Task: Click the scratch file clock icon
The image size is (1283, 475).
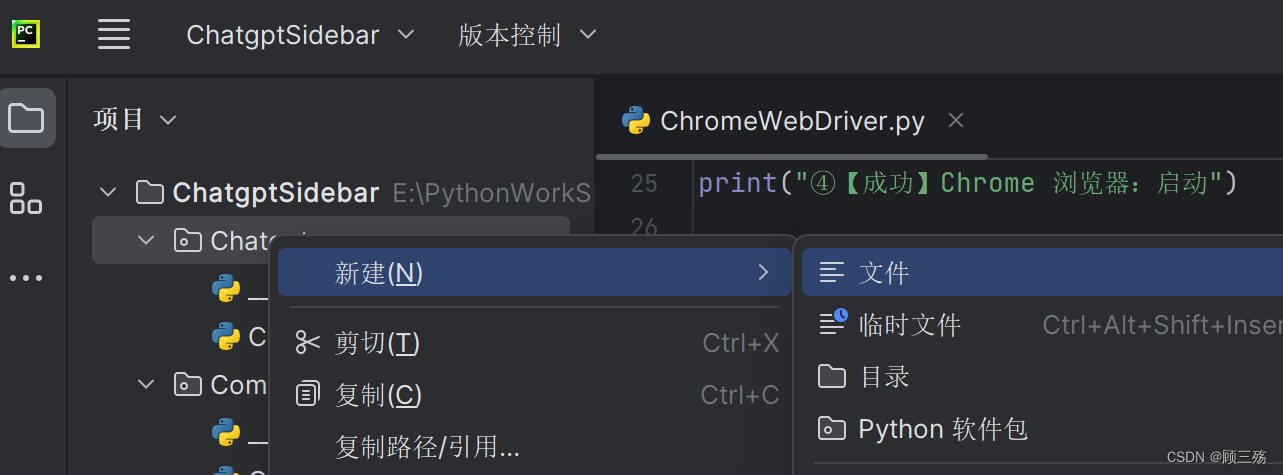Action: [832, 322]
